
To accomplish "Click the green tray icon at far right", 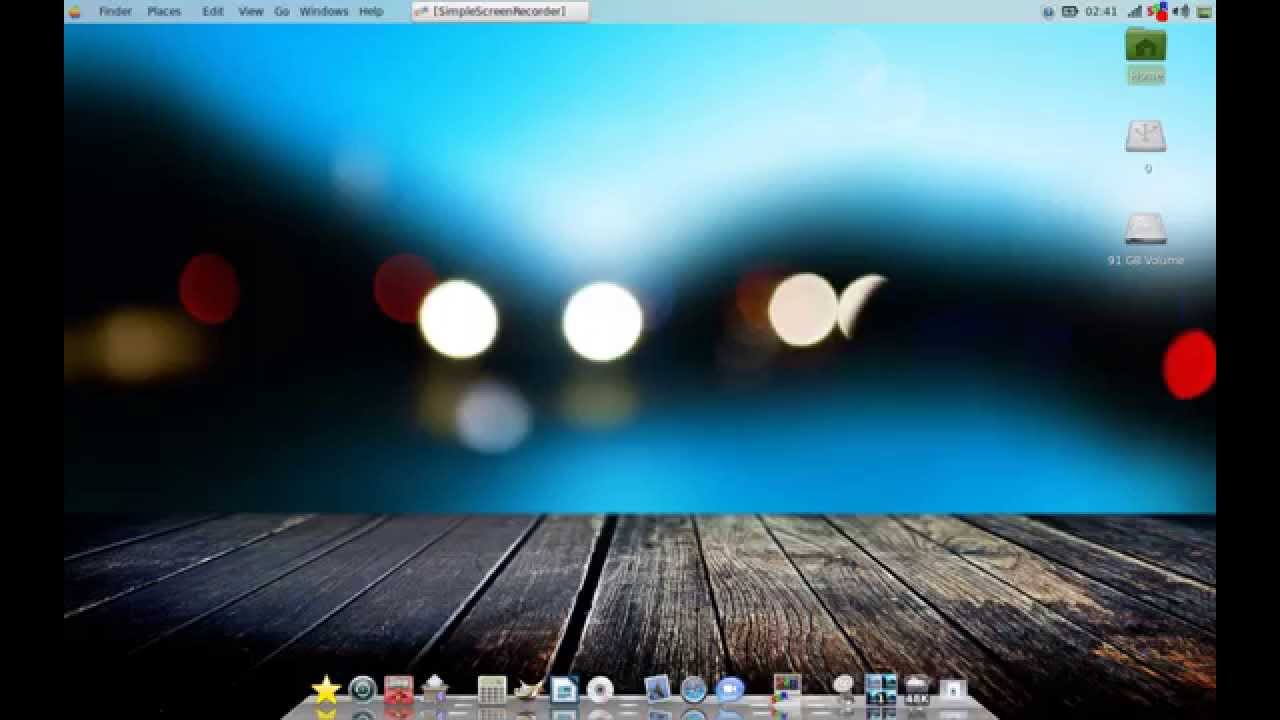I will click(1204, 12).
